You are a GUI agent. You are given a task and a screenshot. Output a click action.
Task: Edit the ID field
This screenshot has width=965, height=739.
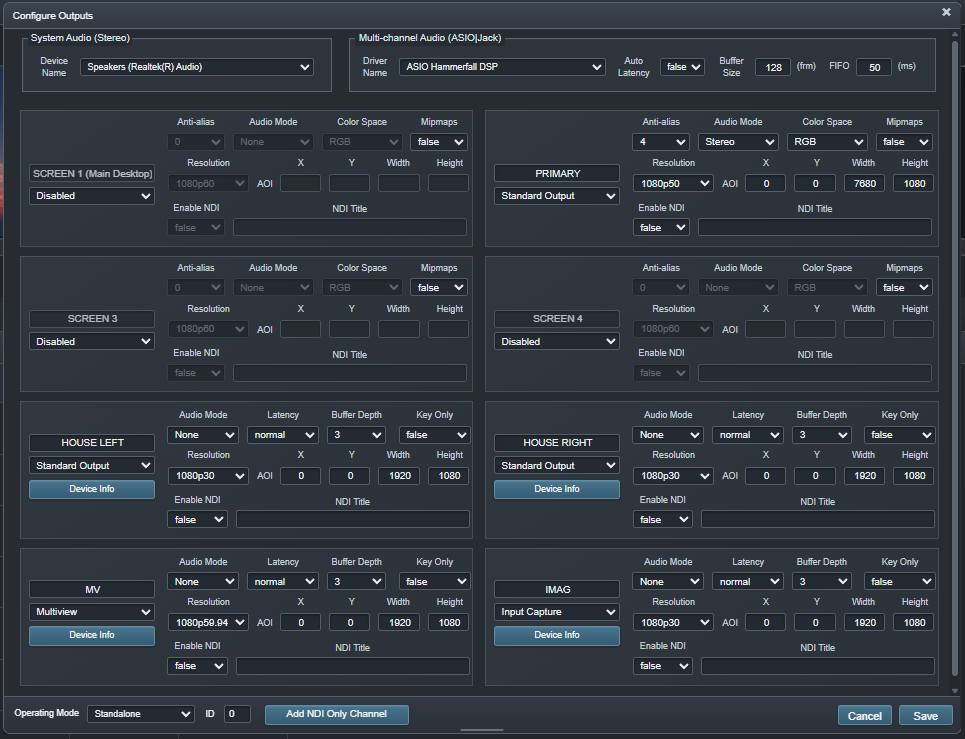pyautogui.click(x=237, y=714)
